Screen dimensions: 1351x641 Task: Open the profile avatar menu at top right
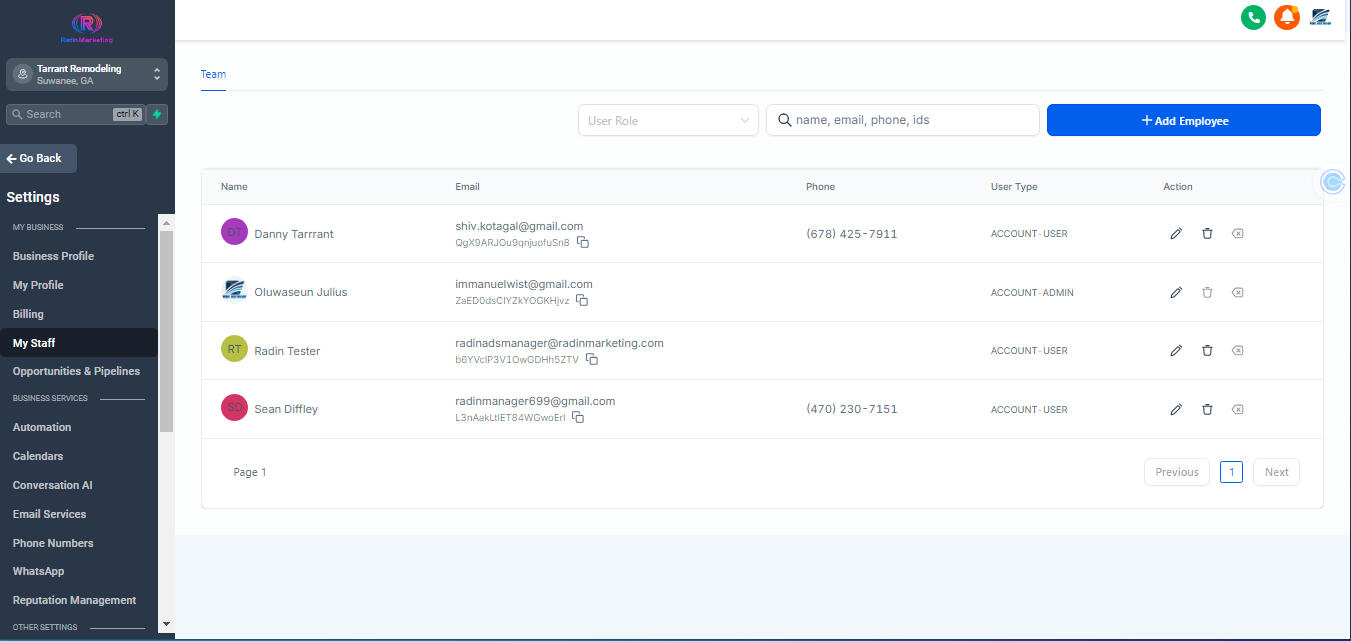tap(1320, 17)
